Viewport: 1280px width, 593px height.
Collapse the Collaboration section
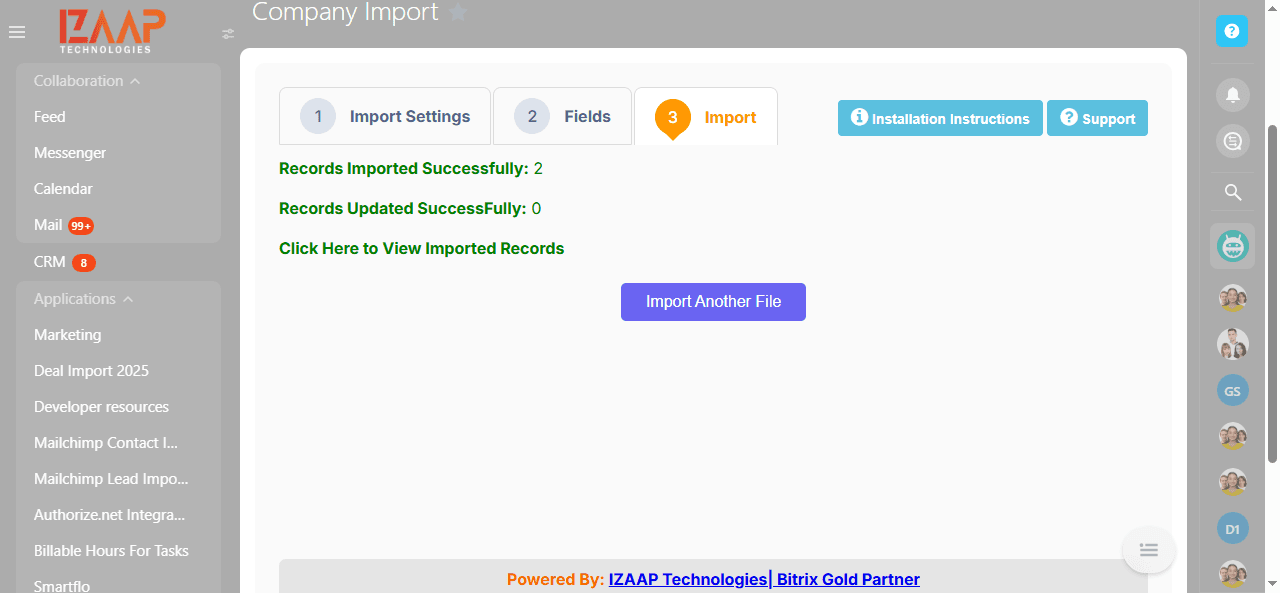tap(133, 80)
